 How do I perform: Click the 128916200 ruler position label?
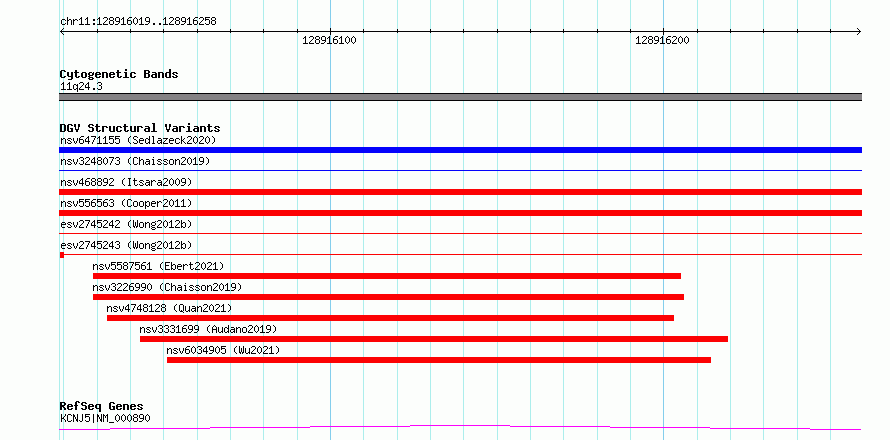[x=662, y=40]
